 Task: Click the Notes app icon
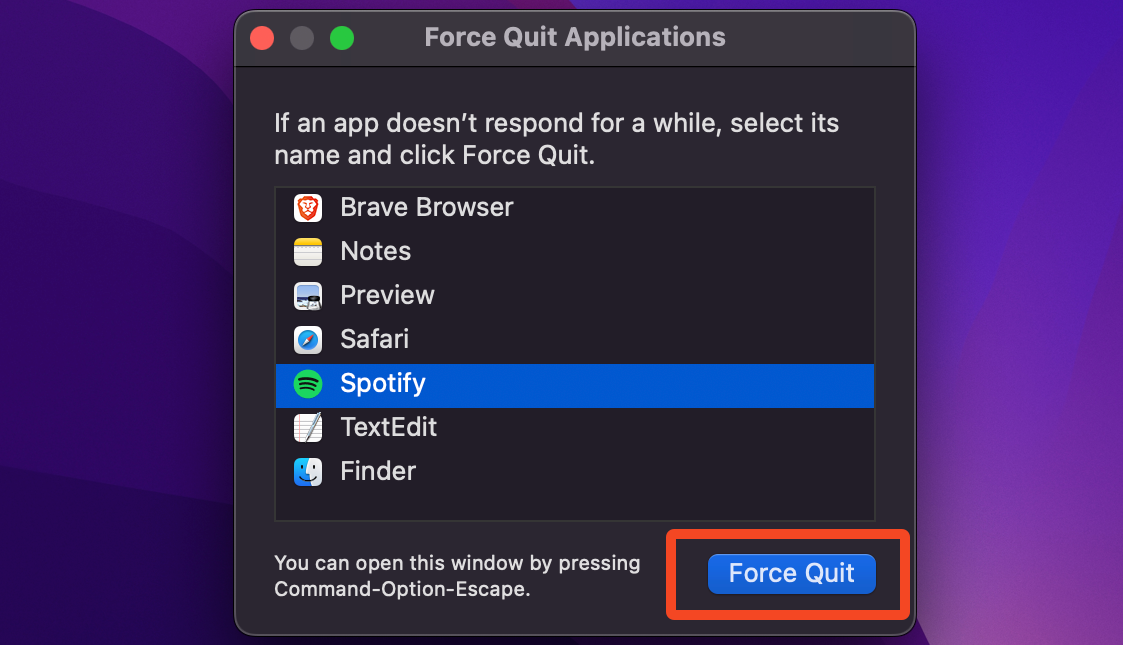click(x=307, y=252)
